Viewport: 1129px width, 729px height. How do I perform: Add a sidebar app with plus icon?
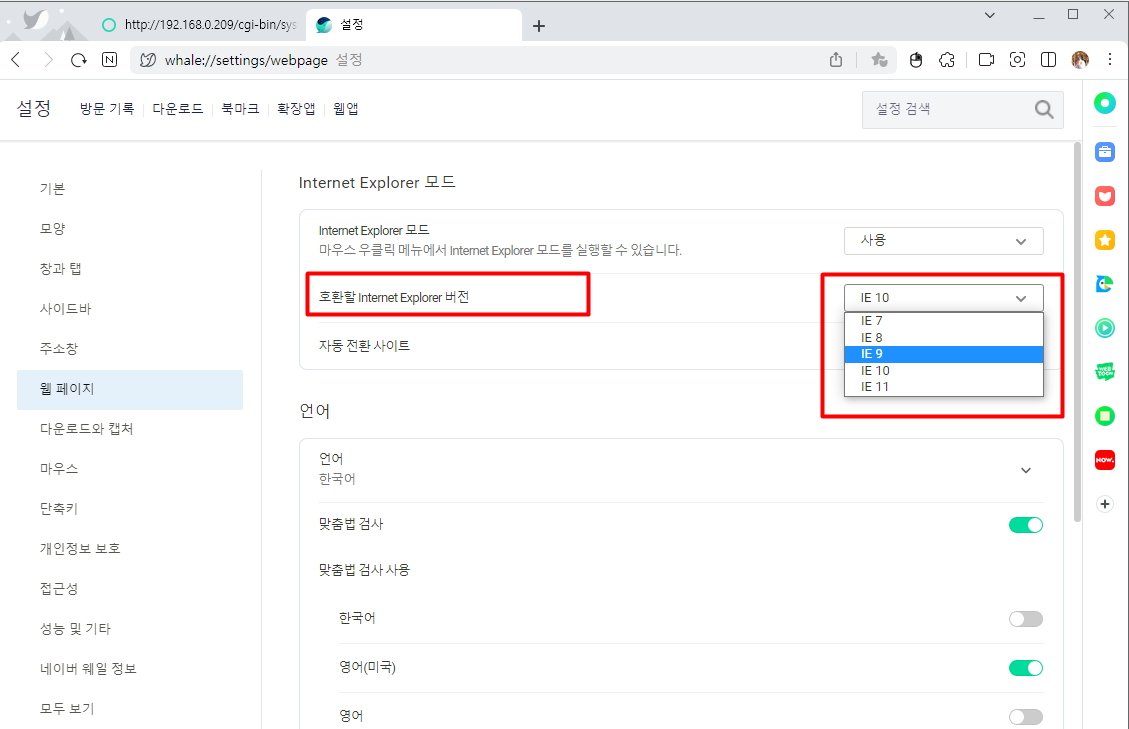pos(1105,504)
